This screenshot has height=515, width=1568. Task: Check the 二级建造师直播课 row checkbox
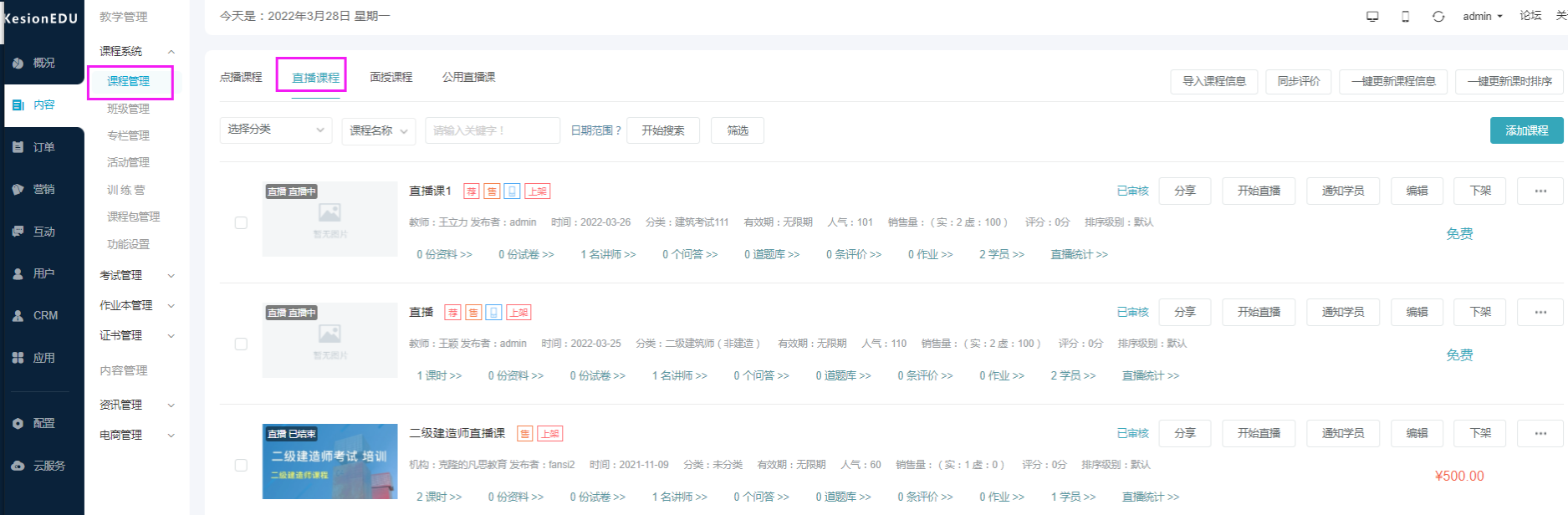(241, 466)
